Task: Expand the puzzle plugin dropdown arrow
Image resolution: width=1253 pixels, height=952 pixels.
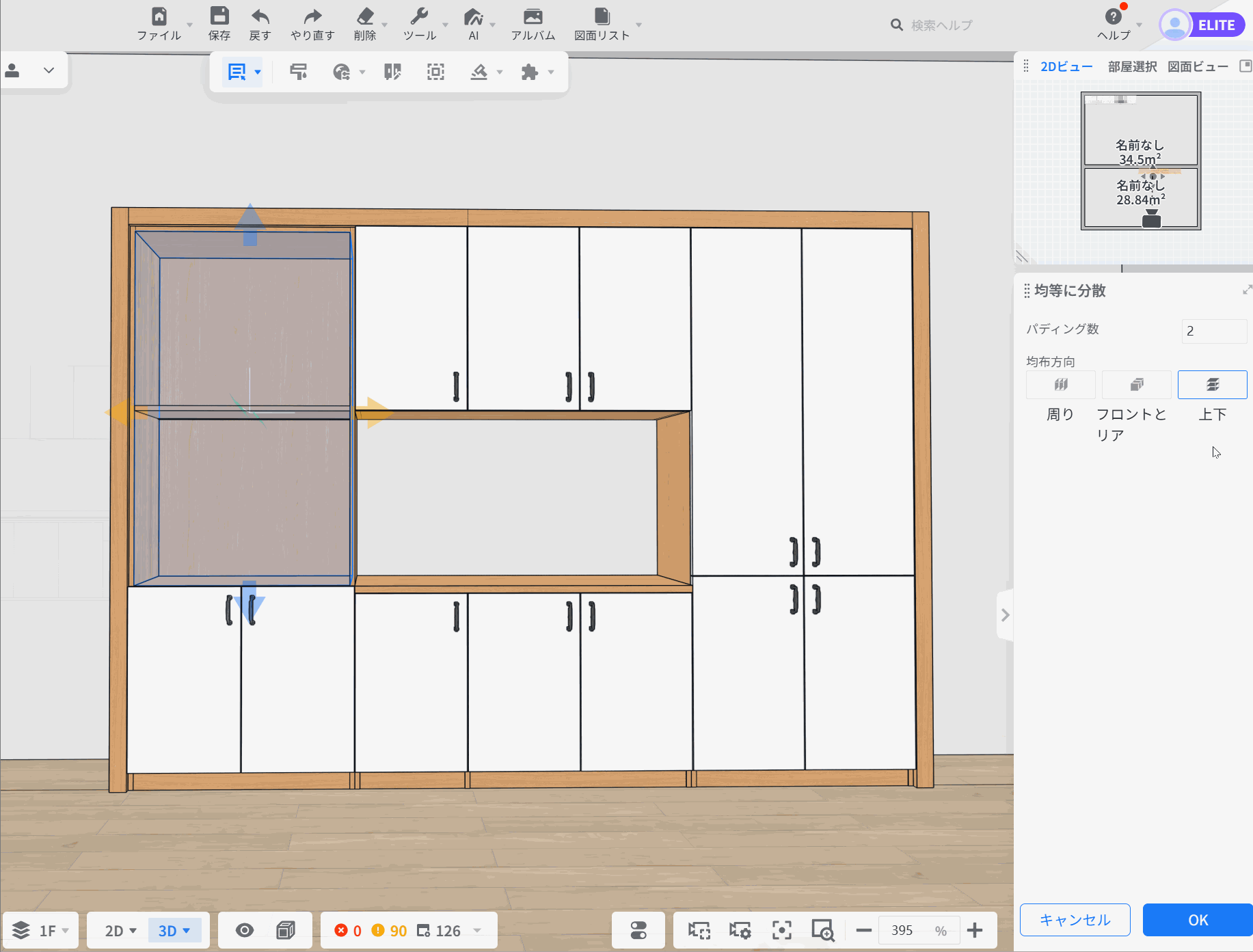Action: pos(551,72)
